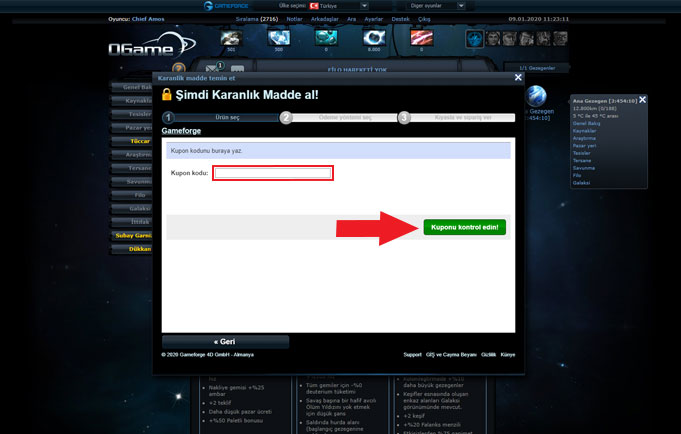Open the Diğer oyunlar dropdown
681x434 pixels.
coord(436,6)
